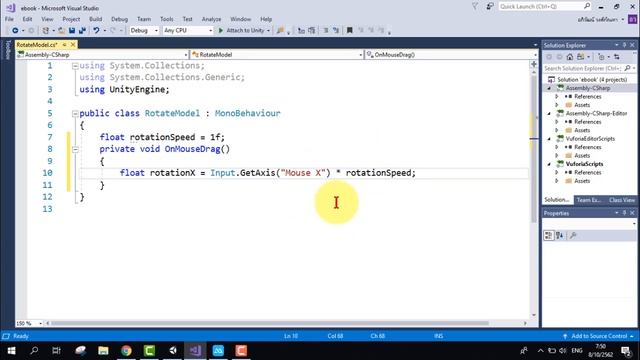
Task: Click the ENG language indicator in tray
Action: [x=577, y=351]
